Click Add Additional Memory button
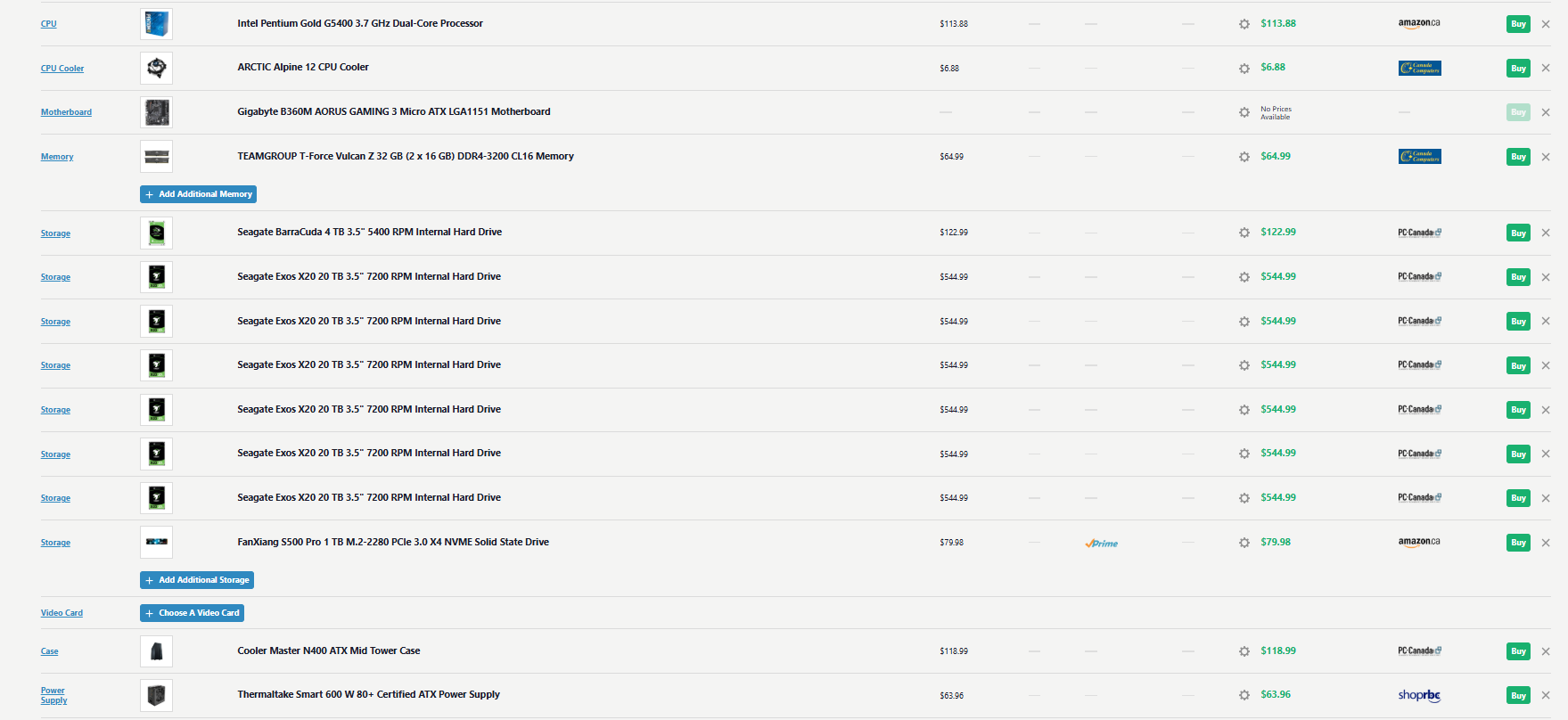 [x=198, y=194]
